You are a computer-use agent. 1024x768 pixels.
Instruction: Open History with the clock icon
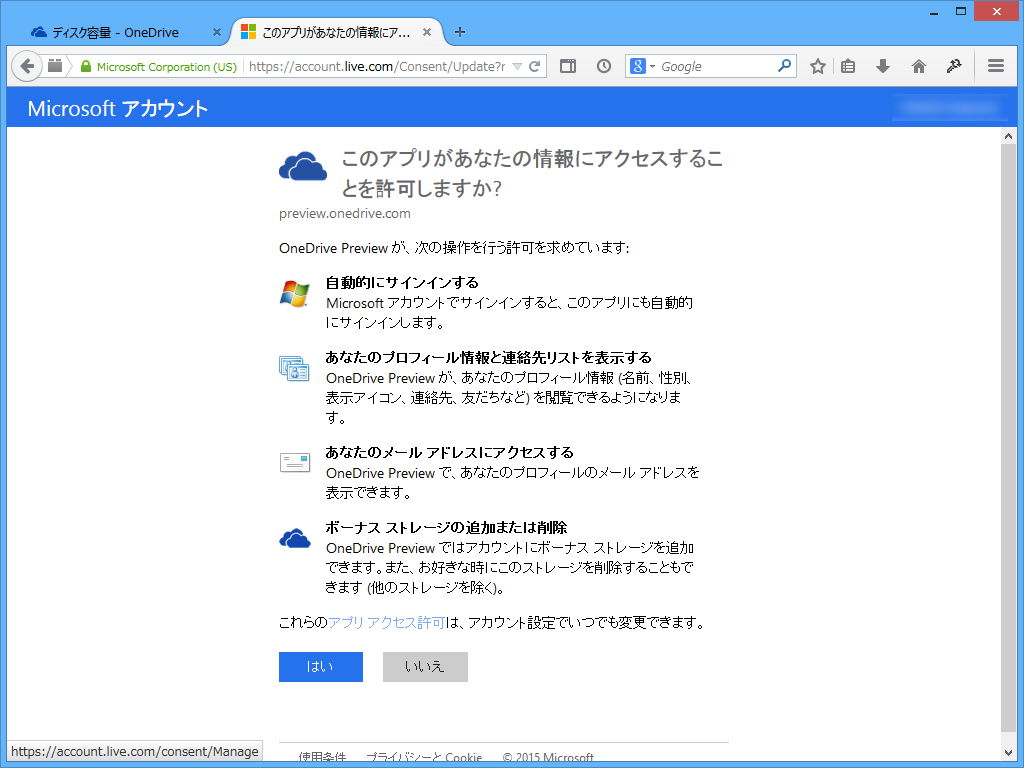tap(603, 65)
